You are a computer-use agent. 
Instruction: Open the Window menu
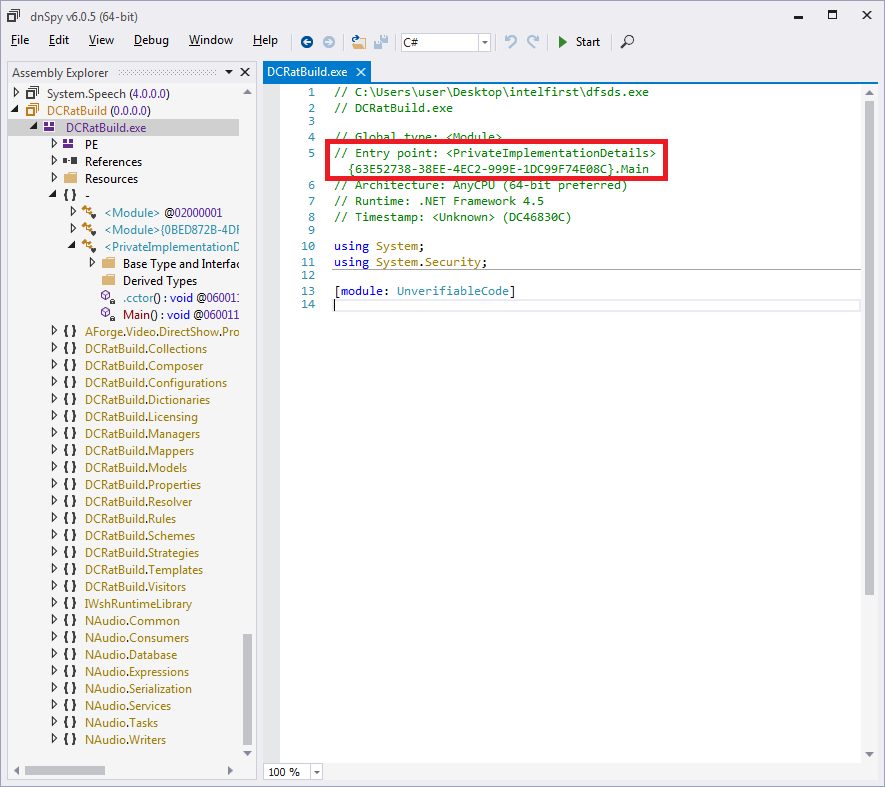(x=211, y=40)
